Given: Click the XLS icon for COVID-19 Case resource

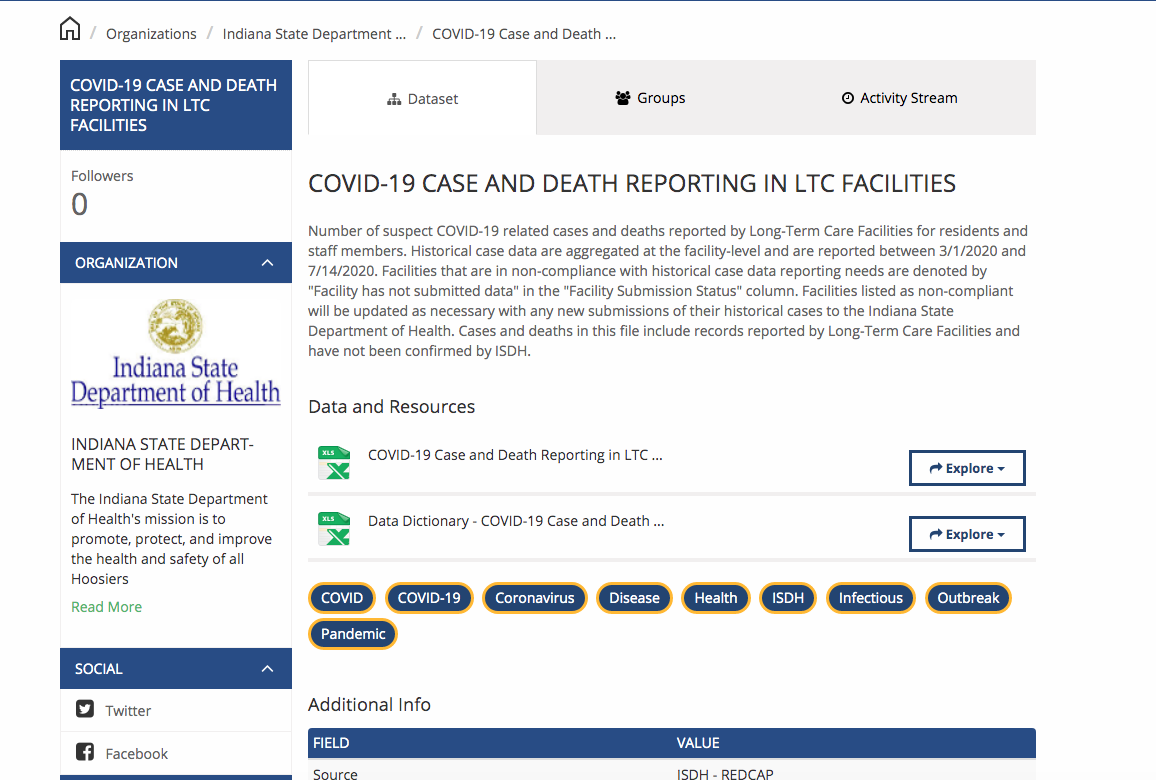Looking at the screenshot, I should (x=333, y=463).
